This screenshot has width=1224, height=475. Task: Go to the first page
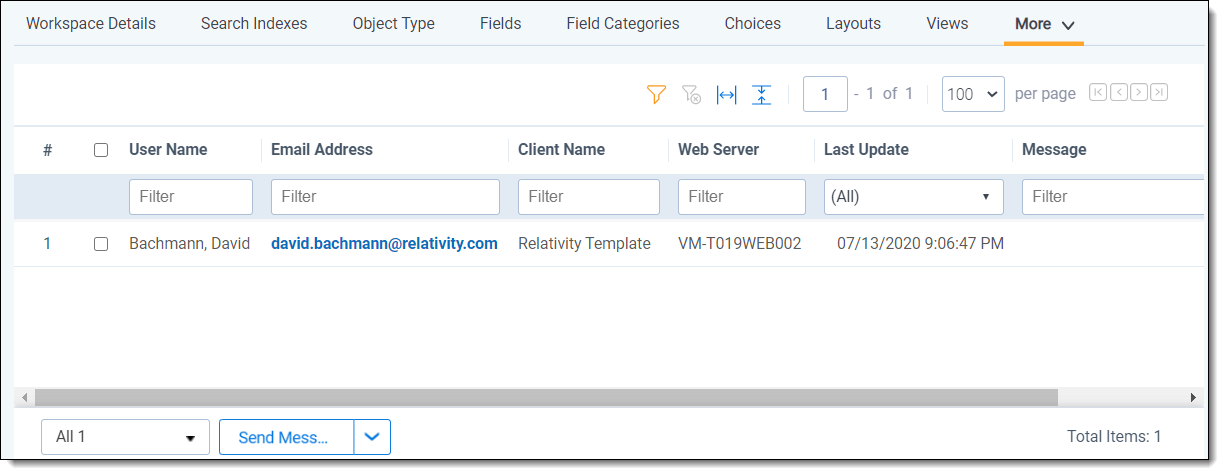(x=1098, y=93)
